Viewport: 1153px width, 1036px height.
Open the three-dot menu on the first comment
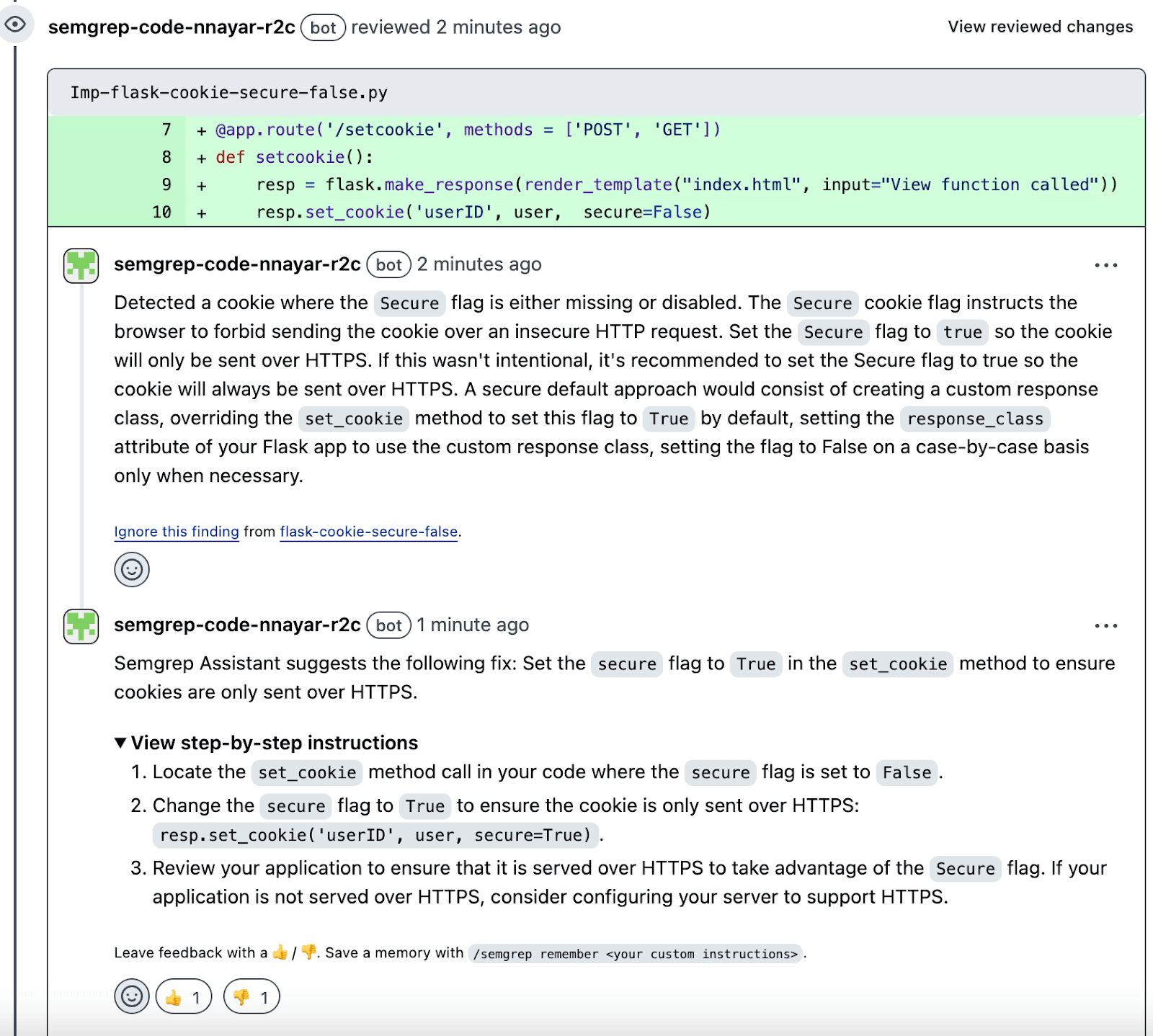point(1105,265)
